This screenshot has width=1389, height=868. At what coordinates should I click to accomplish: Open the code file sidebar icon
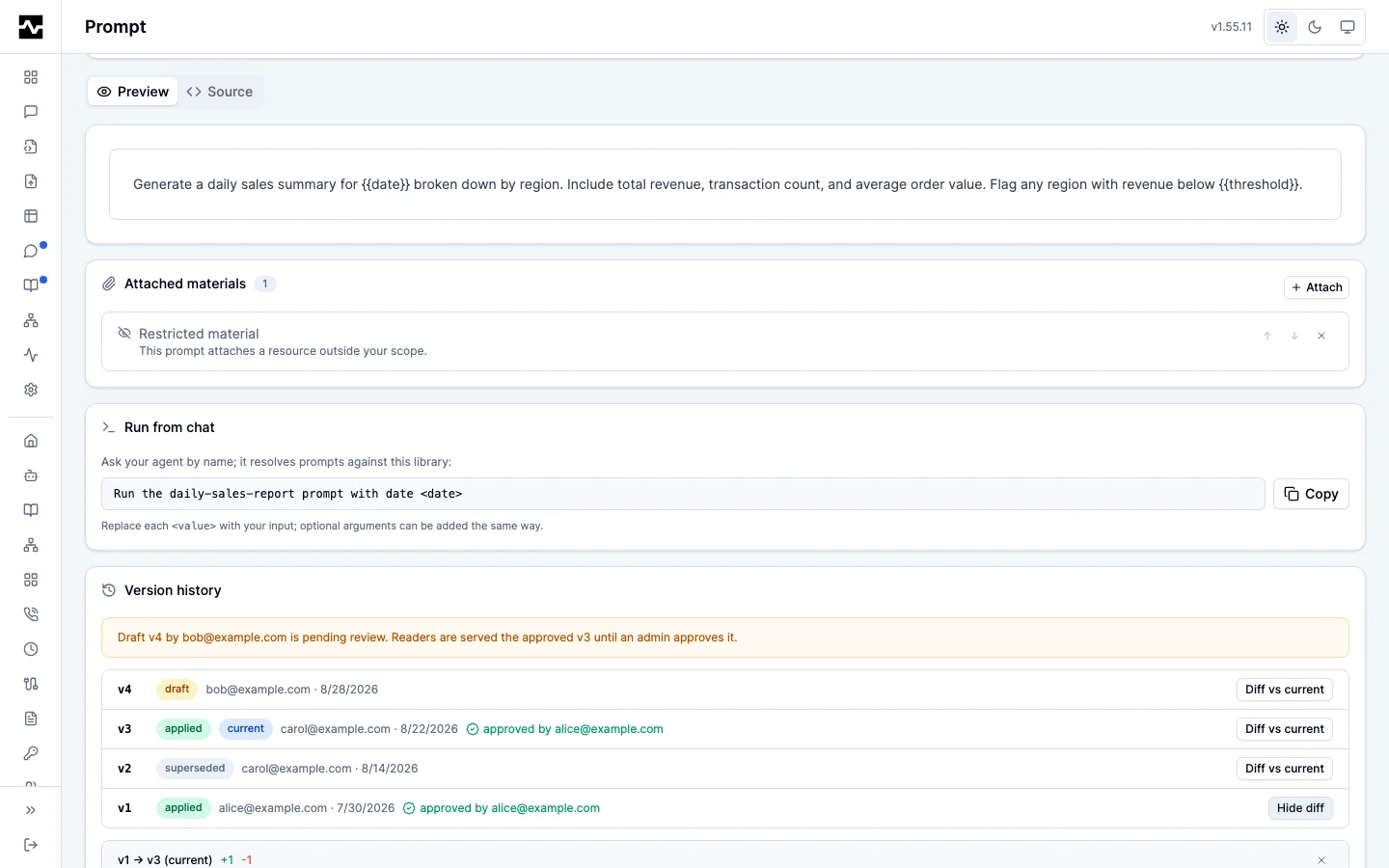point(31,147)
